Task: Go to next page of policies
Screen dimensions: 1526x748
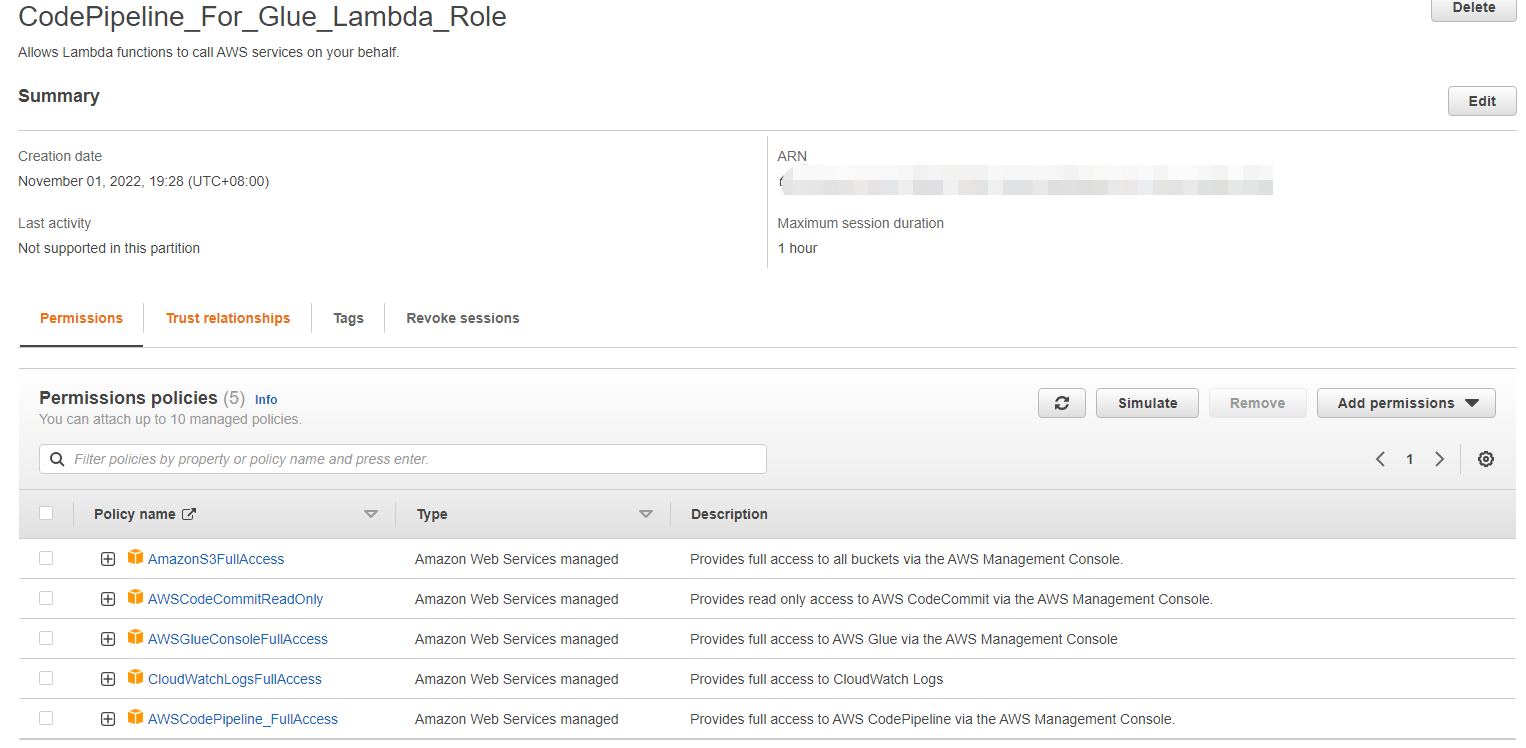Action: pos(1440,459)
